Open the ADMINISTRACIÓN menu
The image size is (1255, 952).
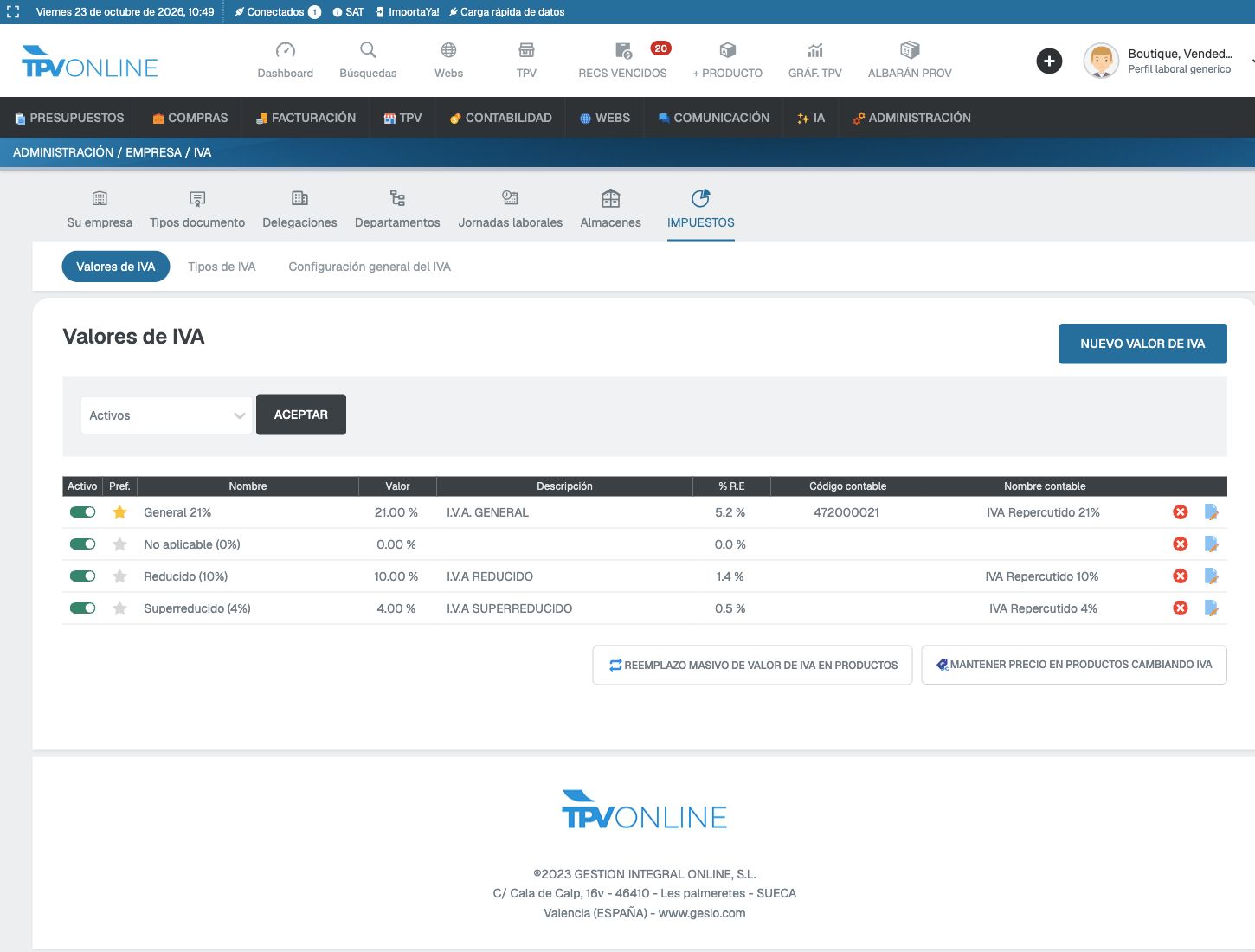pos(911,118)
